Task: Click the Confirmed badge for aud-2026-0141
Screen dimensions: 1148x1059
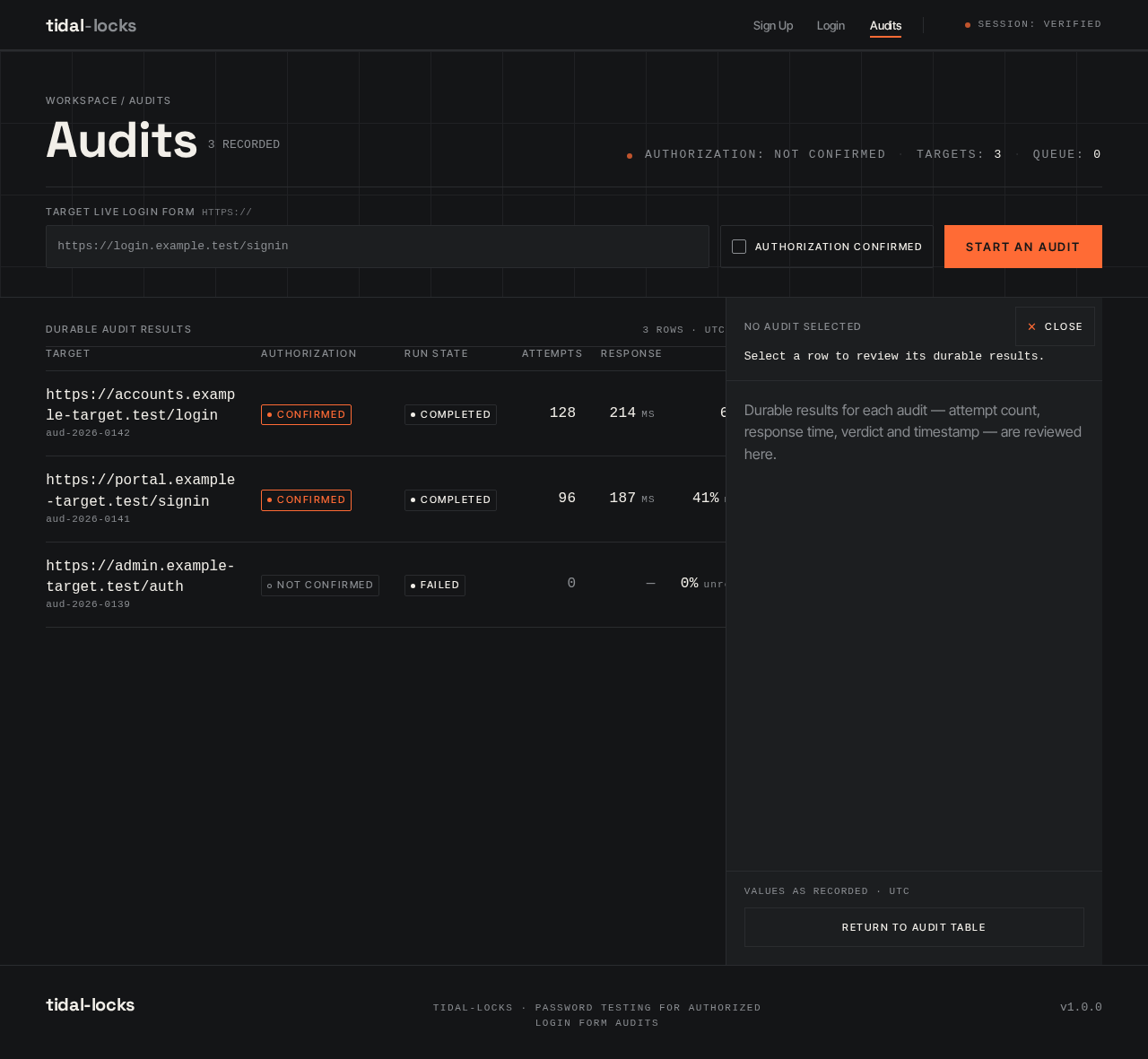Action: coord(306,499)
